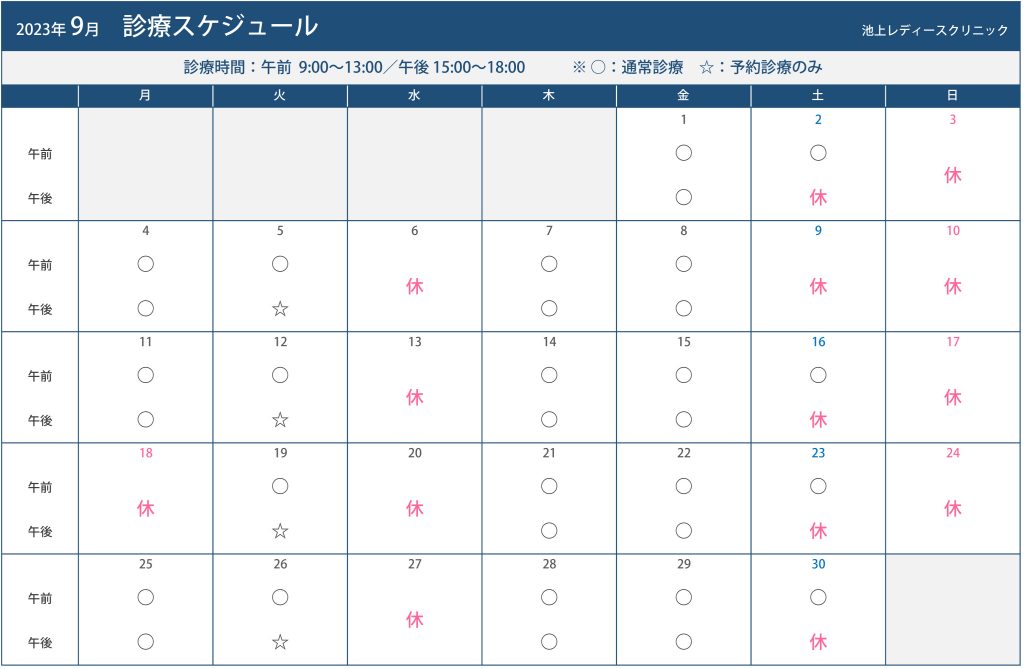The width and height of the screenshot is (1024, 669).
Task: Click the date number 23
Action: click(818, 453)
